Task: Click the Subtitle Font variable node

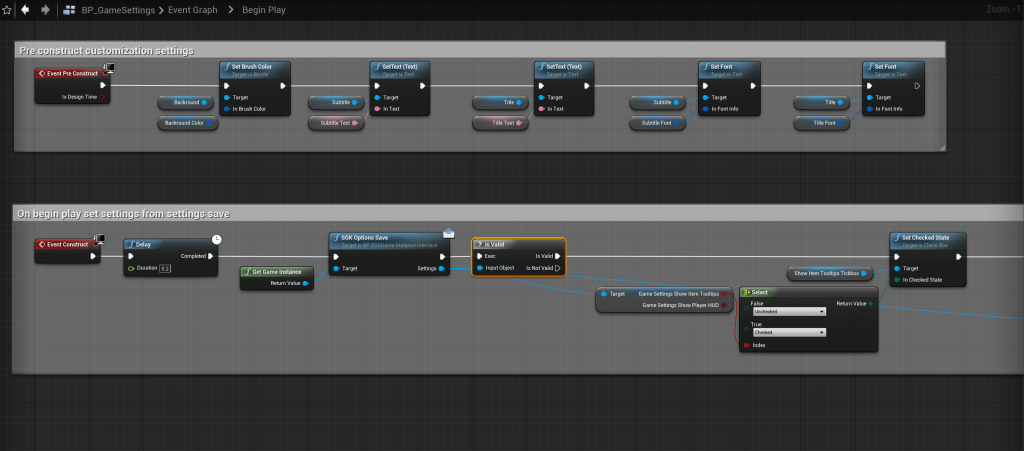Action: pos(658,123)
